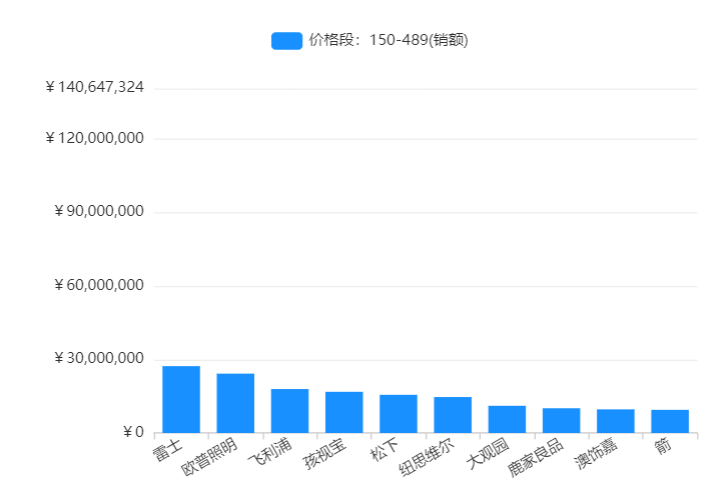Click the ￥140,647,324 y-axis label

point(95,88)
